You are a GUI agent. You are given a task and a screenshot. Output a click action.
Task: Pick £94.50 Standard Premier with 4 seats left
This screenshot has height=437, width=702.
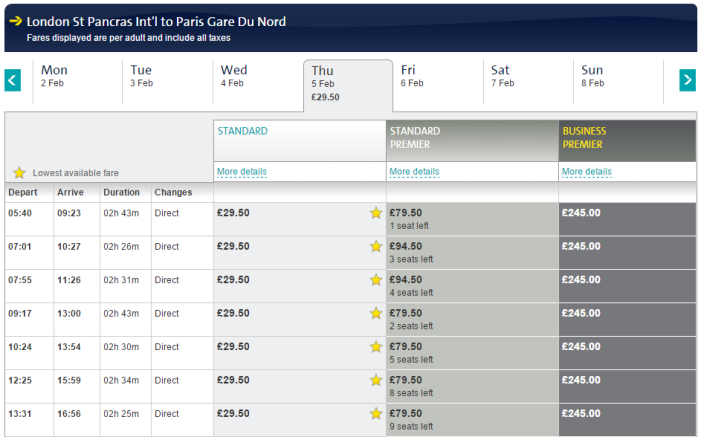point(472,286)
